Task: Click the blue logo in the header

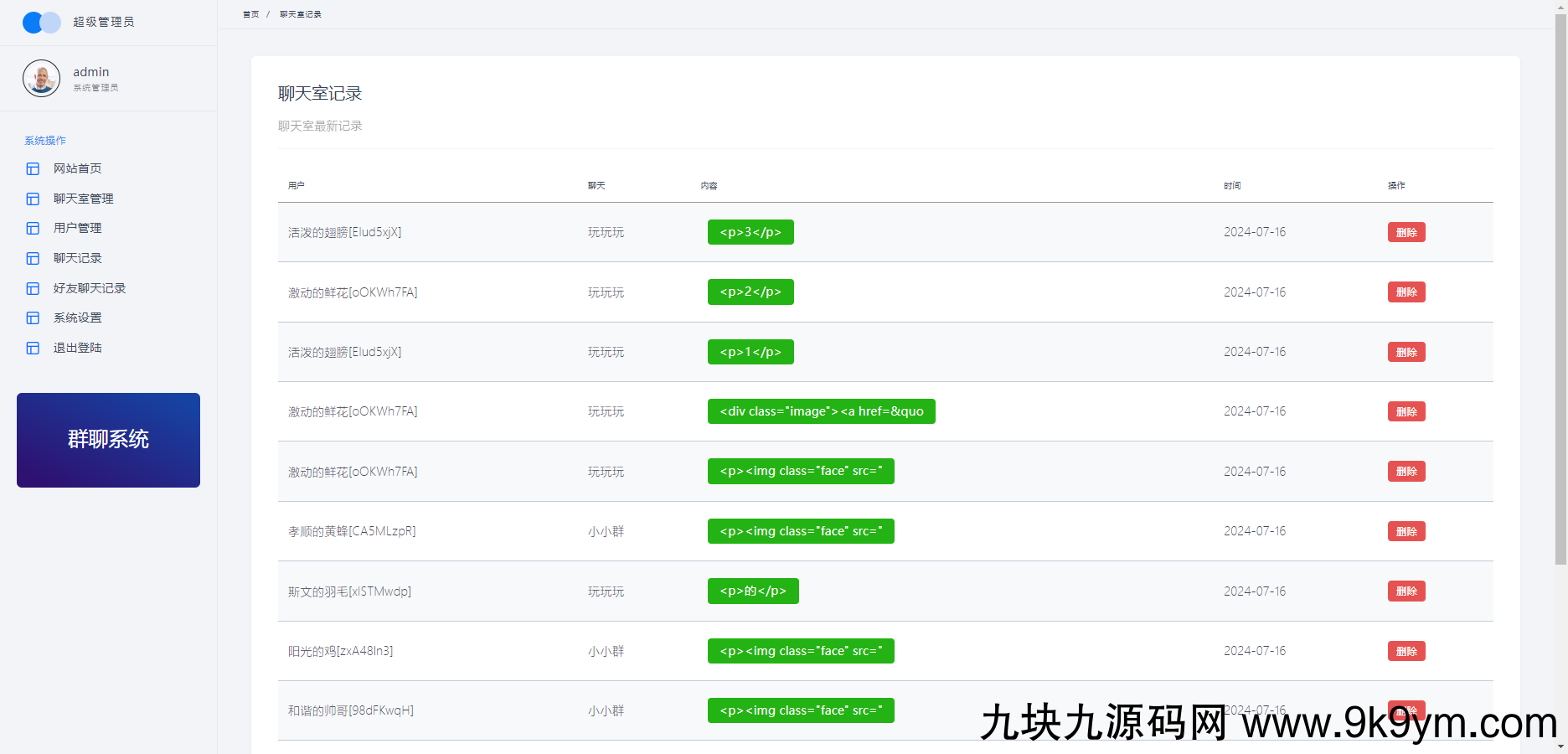Action: (42, 23)
